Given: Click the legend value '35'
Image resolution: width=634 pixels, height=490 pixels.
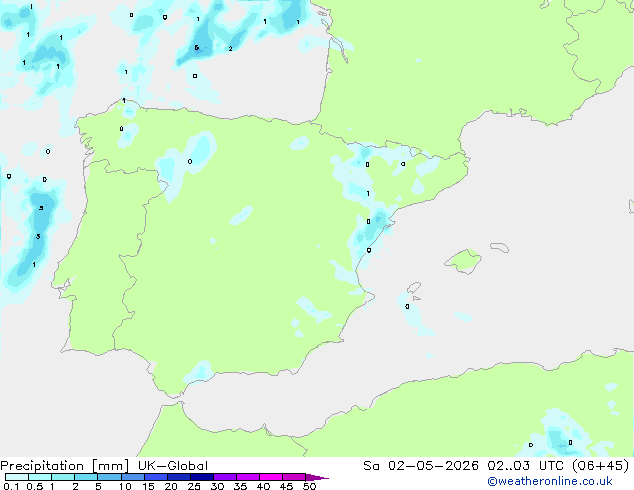Looking at the screenshot, I should coord(240,486).
